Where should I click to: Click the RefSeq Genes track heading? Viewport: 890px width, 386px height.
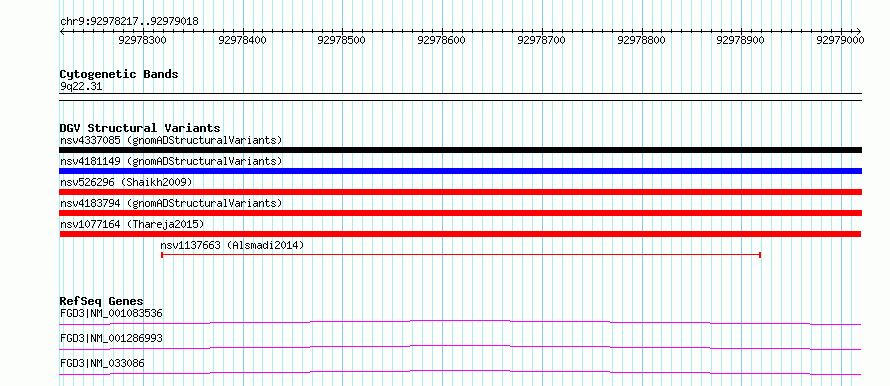click(x=102, y=301)
